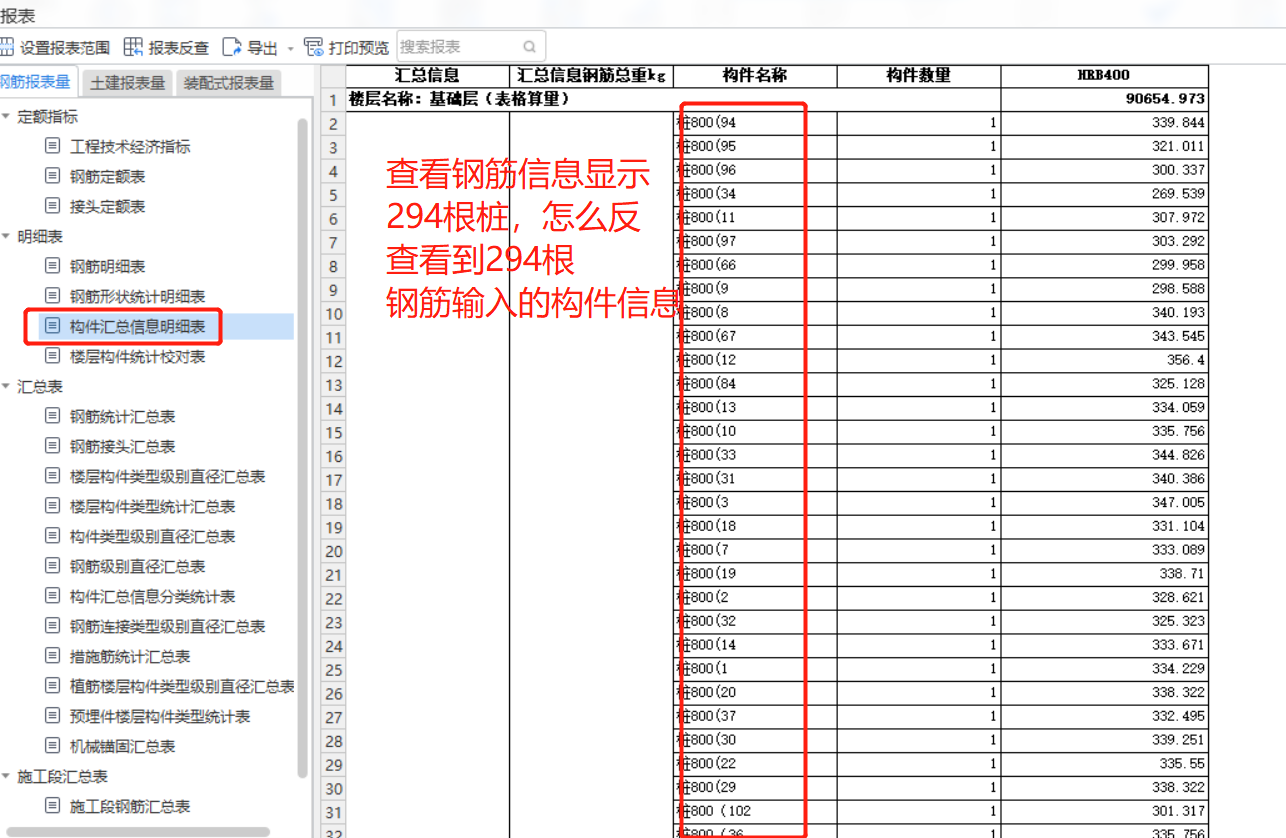Click the cell with value 344.826
Image resolution: width=1286 pixels, height=838 pixels.
coord(1105,455)
